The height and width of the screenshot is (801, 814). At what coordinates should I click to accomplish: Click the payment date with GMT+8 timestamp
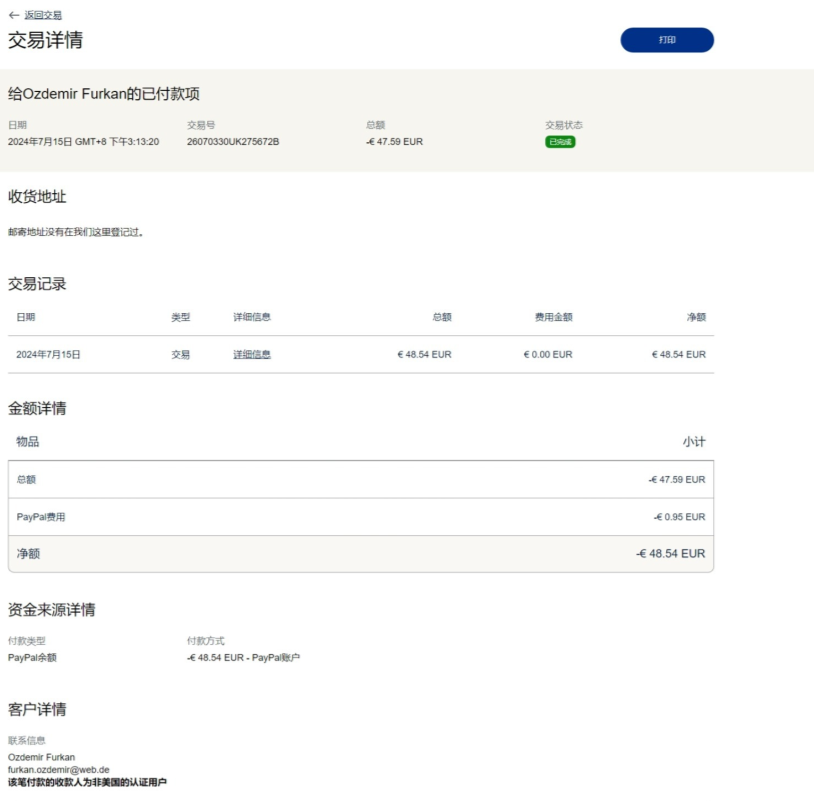click(x=83, y=142)
